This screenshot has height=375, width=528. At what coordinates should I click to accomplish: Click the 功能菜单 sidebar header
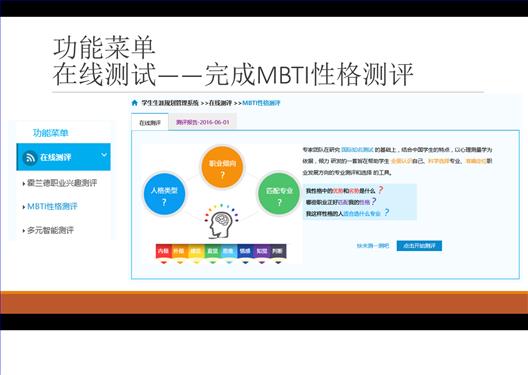click(x=51, y=133)
